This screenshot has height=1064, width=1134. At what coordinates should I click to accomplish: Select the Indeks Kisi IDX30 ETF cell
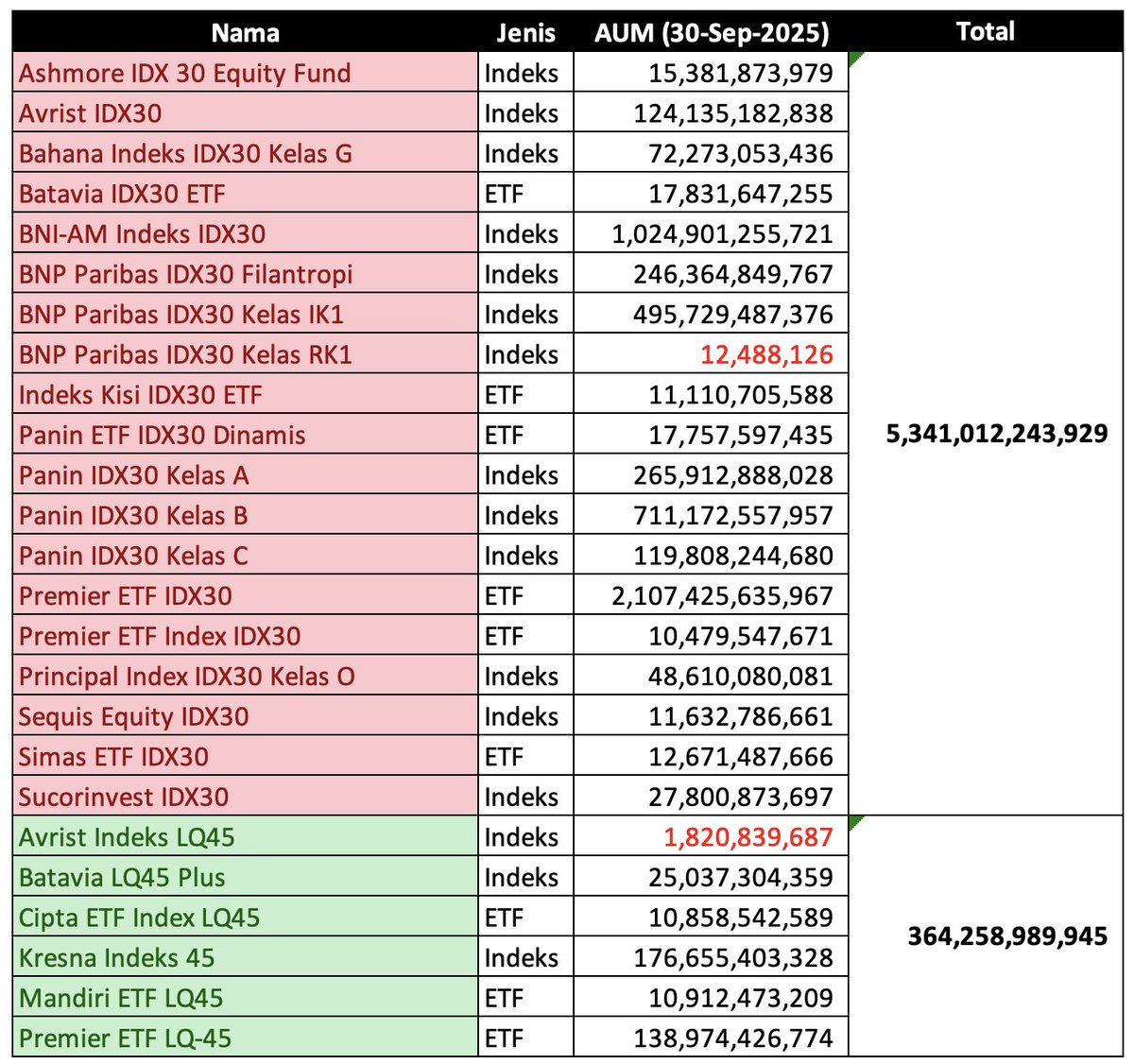coord(246,395)
